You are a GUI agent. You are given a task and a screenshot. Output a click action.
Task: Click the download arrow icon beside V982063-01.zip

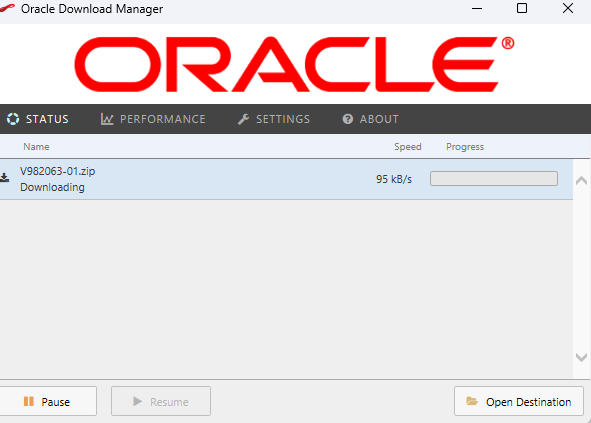(5, 178)
